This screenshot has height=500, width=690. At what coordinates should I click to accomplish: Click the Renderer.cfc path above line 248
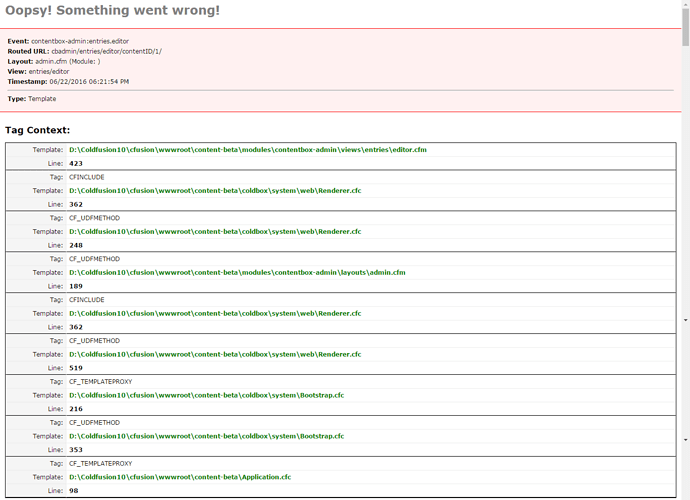215,231
